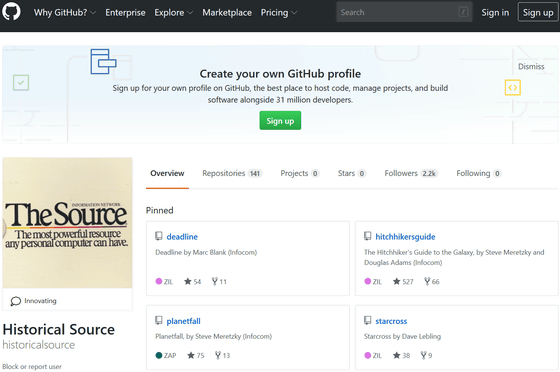Click the yellow code brackets icon in the banner
Image resolution: width=560 pixels, height=372 pixels.
coord(512,87)
